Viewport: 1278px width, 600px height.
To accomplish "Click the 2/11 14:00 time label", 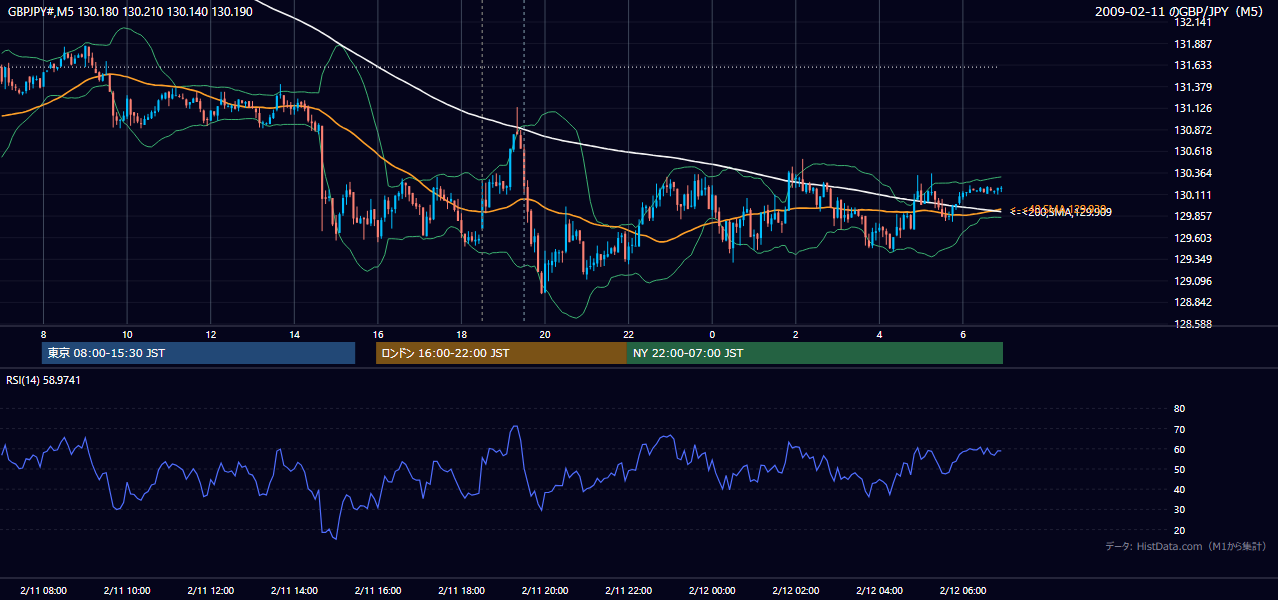I will tap(294, 591).
